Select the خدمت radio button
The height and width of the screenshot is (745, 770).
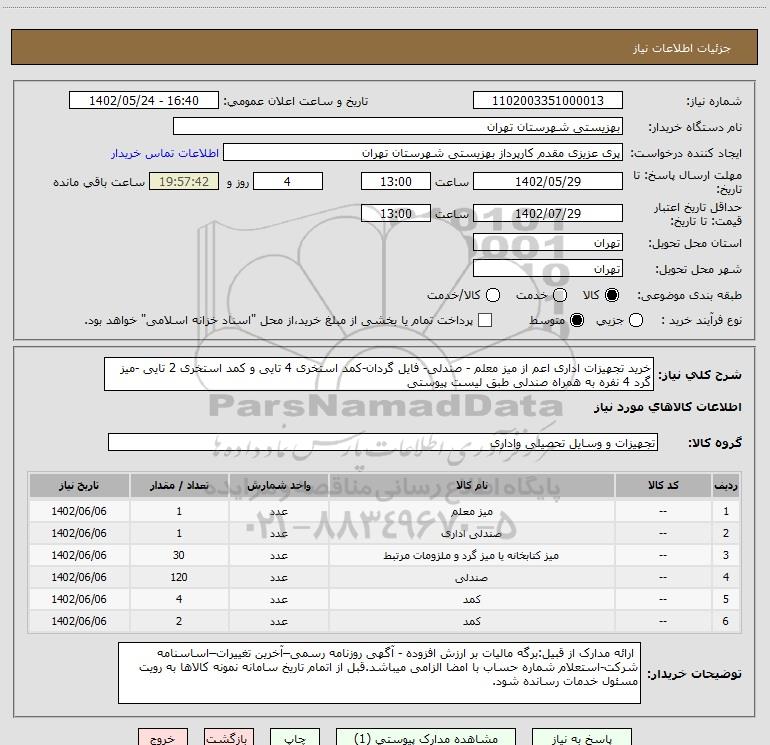[x=560, y=295]
